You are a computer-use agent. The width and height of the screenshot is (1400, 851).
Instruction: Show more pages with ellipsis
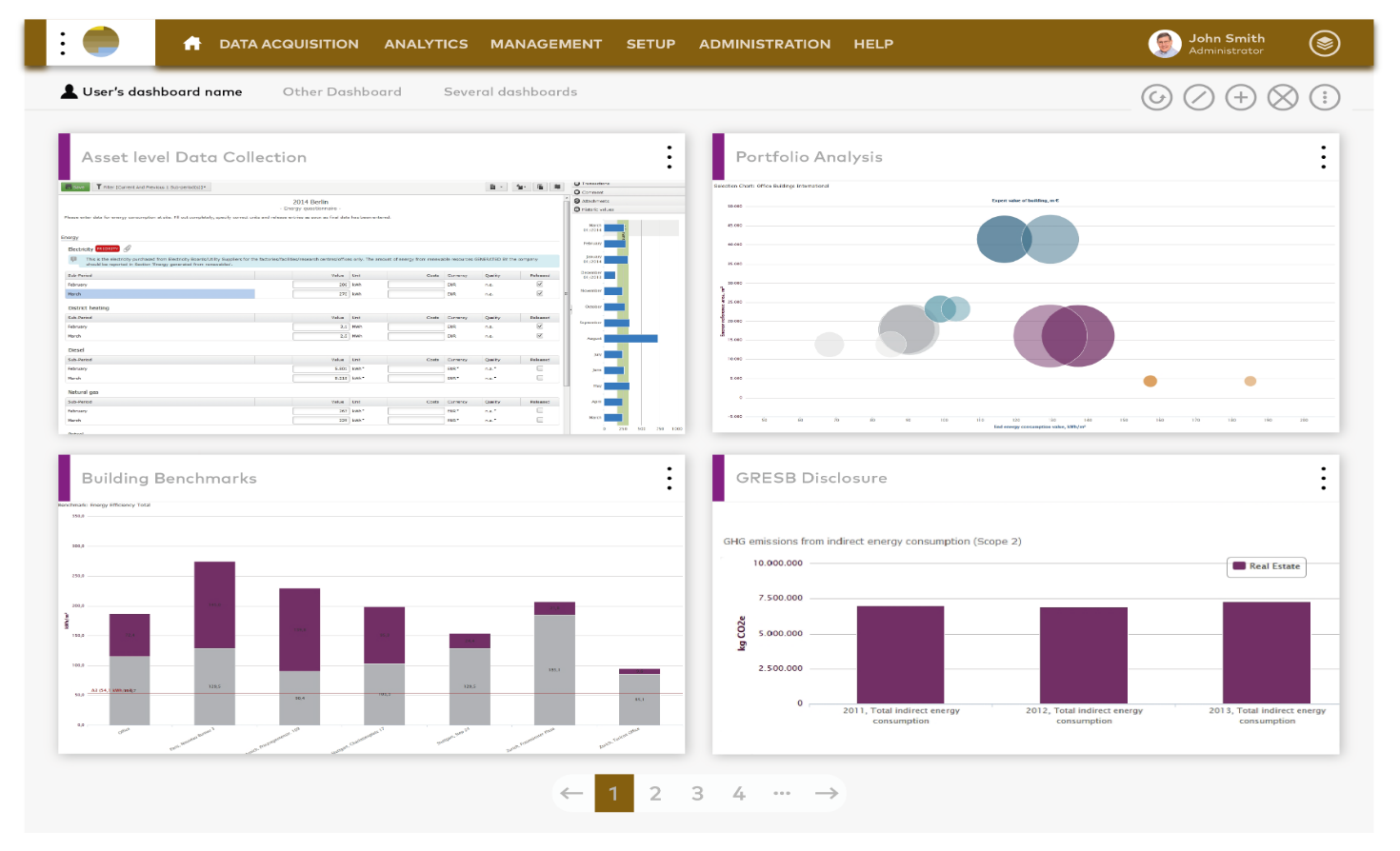(782, 793)
